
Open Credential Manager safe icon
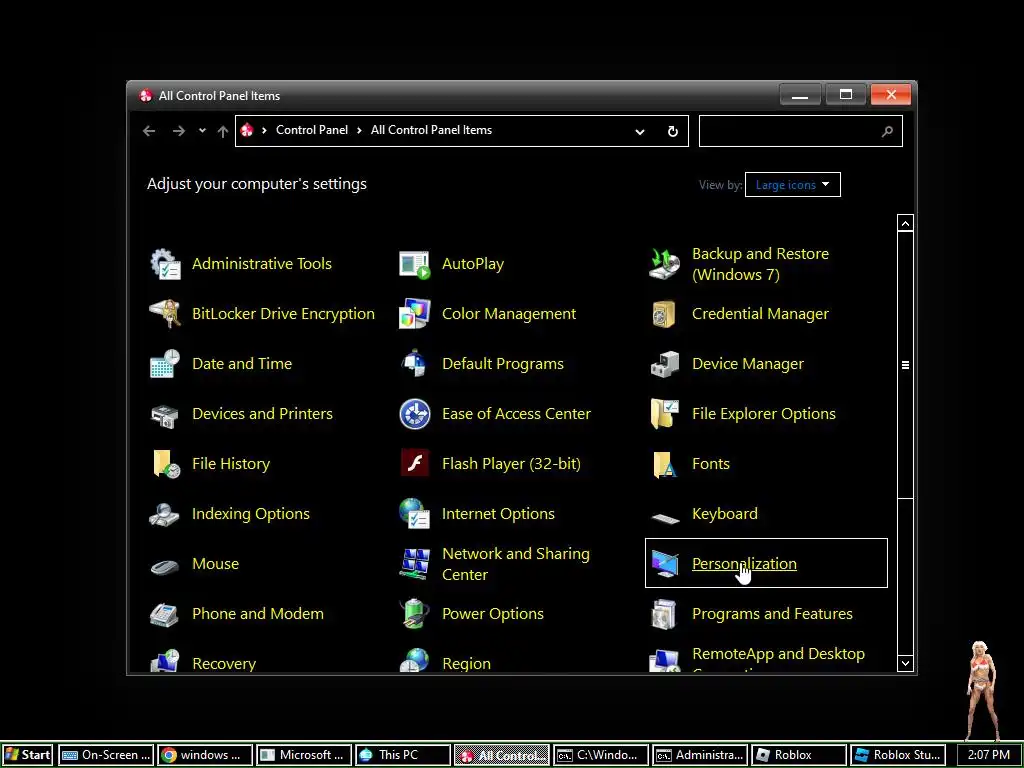[x=665, y=314]
